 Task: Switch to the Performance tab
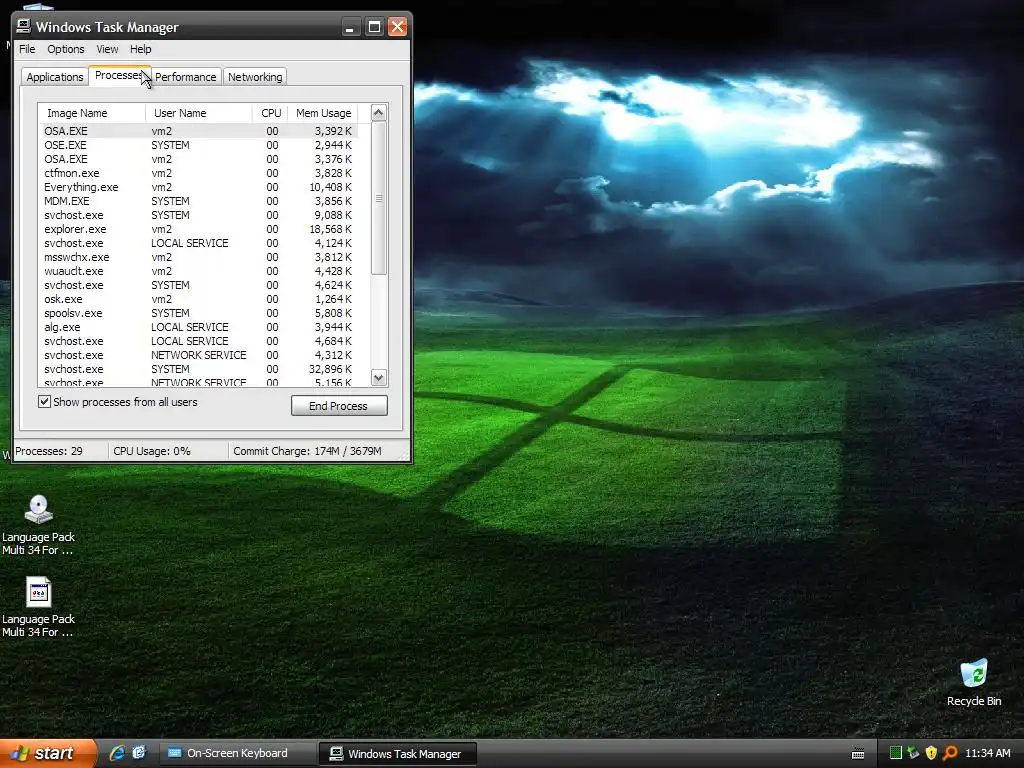coord(185,77)
